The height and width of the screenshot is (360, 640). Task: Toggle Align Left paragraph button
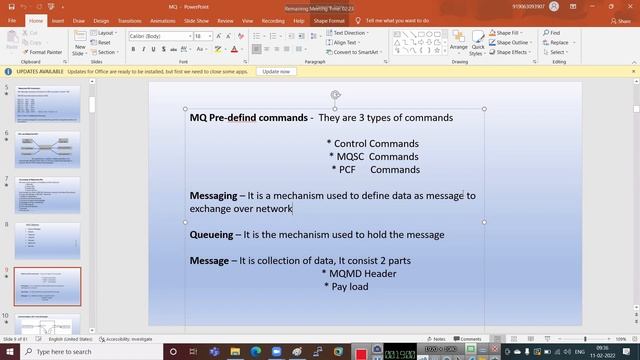(256, 49)
